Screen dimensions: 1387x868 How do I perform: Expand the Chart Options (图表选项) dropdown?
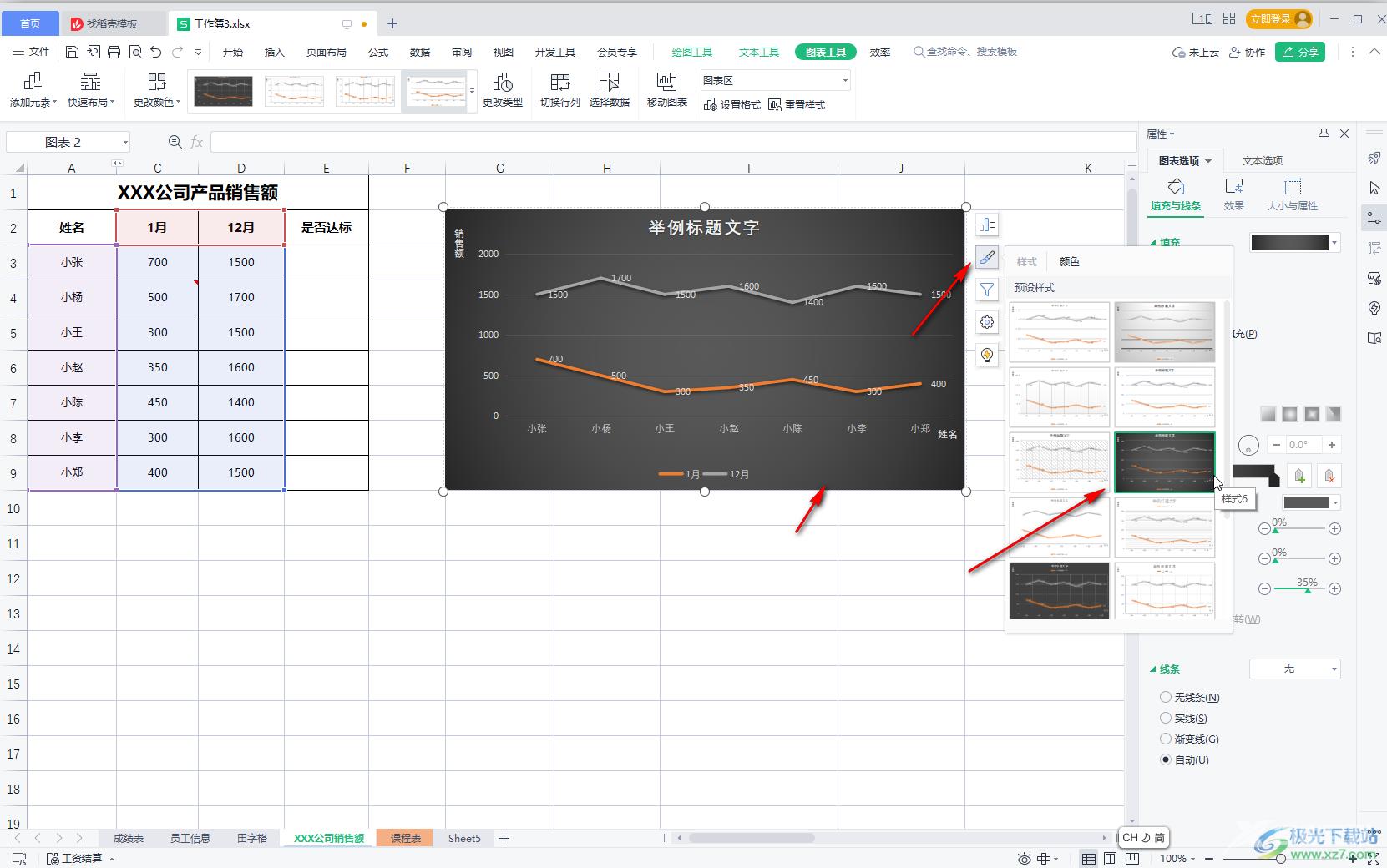coord(1208,160)
